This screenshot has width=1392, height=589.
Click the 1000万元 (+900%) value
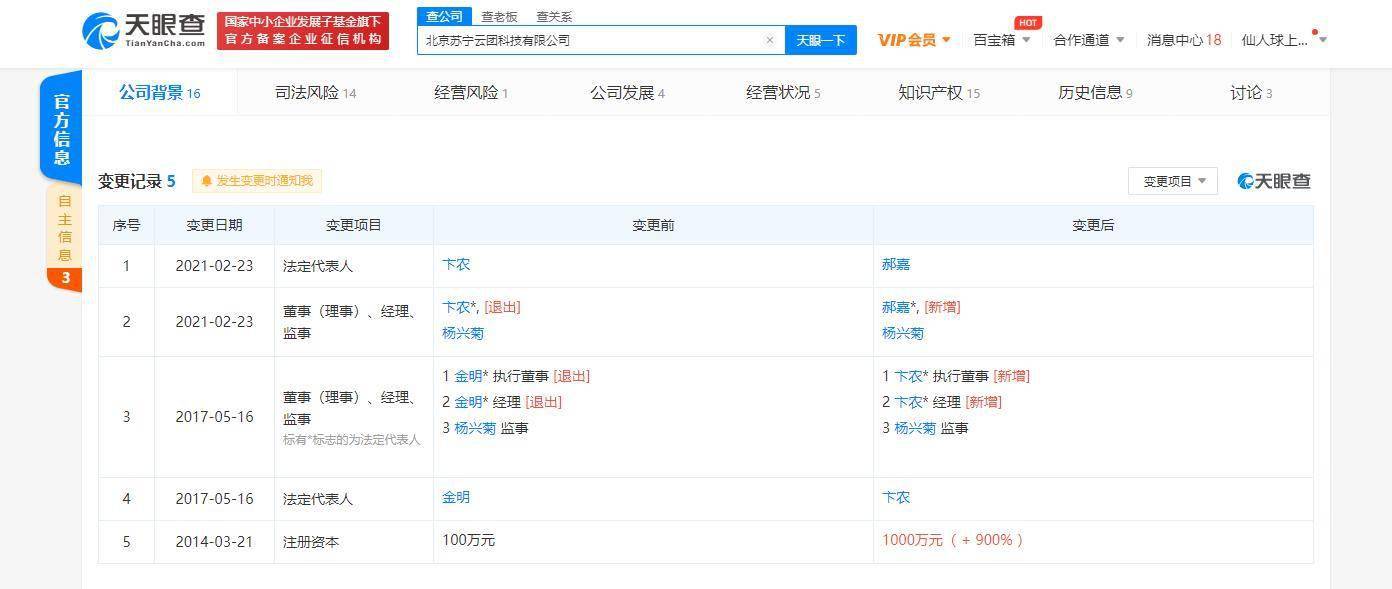[x=953, y=540]
